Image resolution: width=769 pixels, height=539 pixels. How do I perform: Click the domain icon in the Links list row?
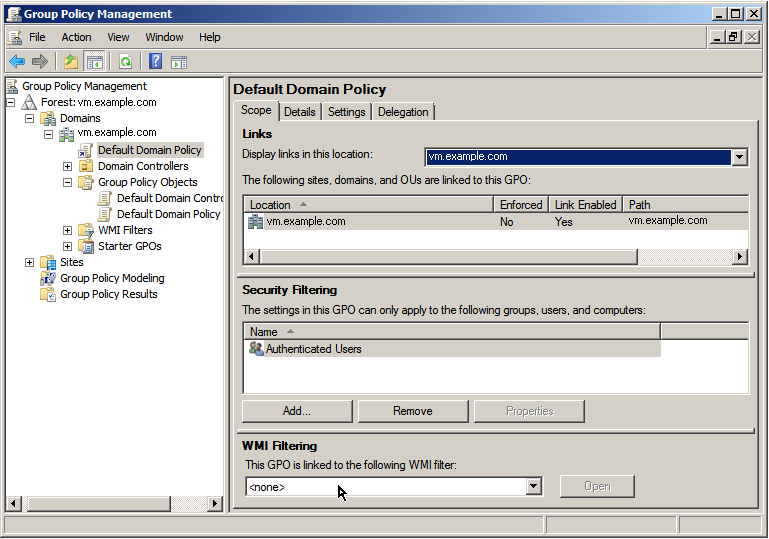tap(256, 222)
